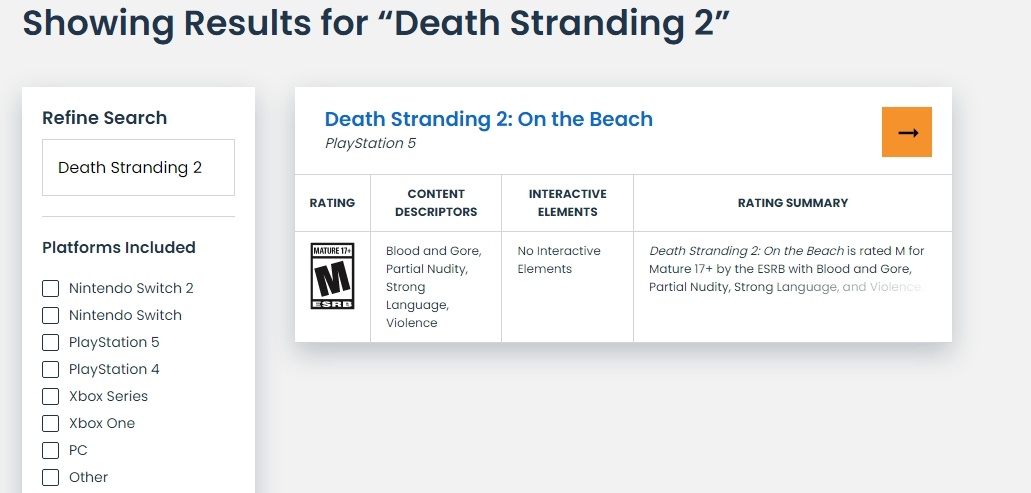1031x493 pixels.
Task: Toggle the PlayStation 5 platform filter
Action: pos(51,343)
